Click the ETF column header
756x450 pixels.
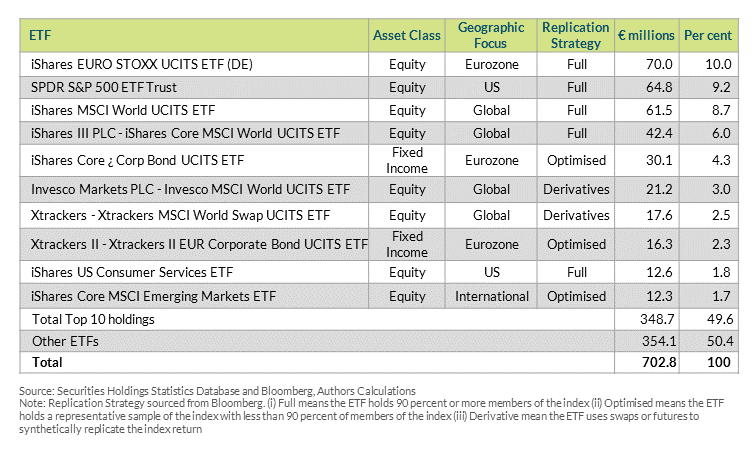41,36
